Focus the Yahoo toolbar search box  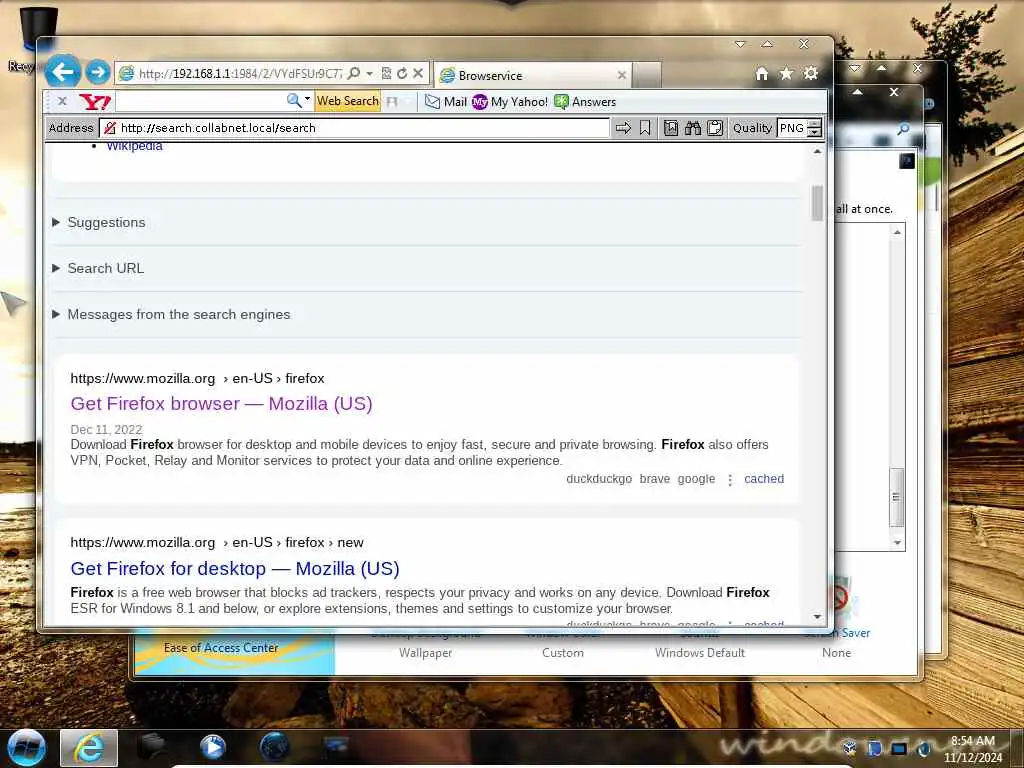tap(200, 101)
